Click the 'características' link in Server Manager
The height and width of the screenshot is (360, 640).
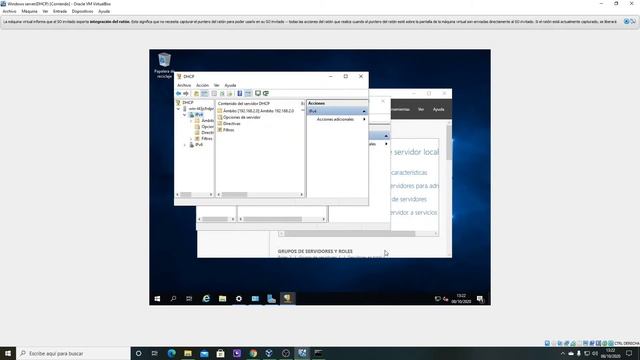click(409, 173)
